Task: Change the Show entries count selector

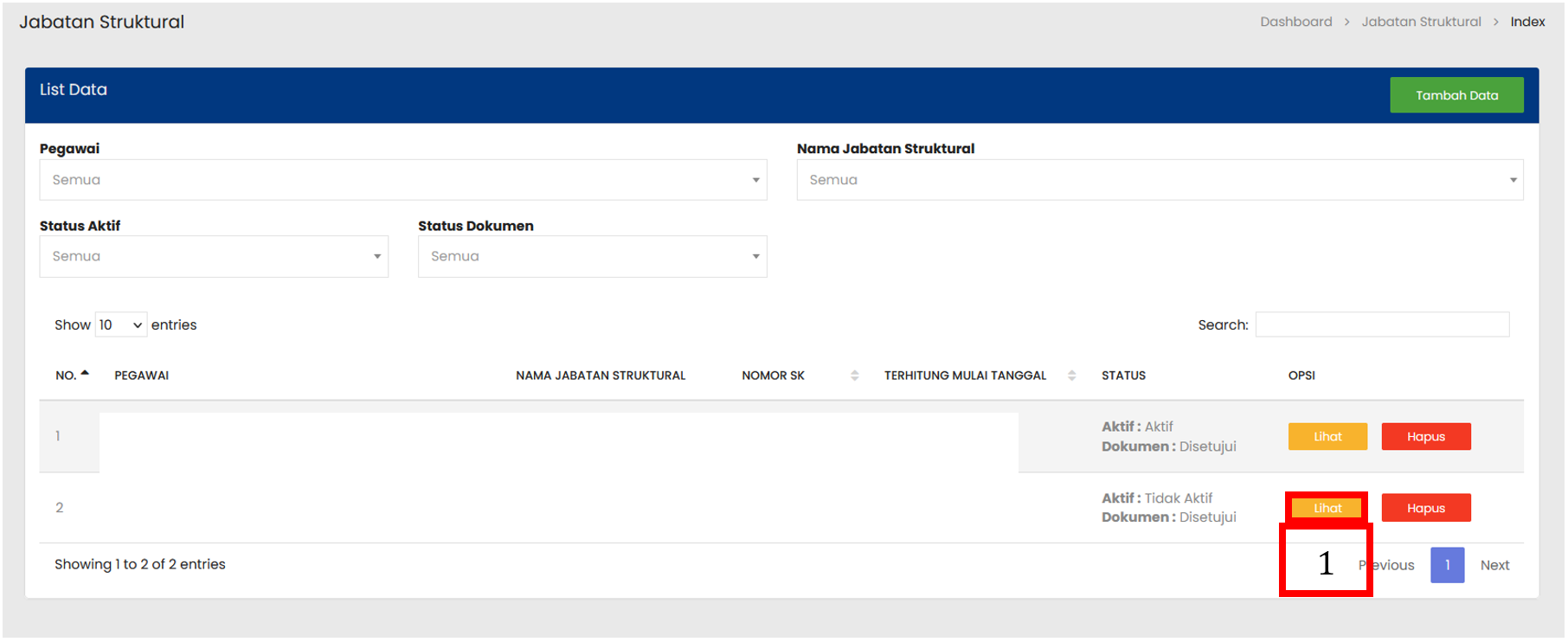Action: (x=120, y=325)
